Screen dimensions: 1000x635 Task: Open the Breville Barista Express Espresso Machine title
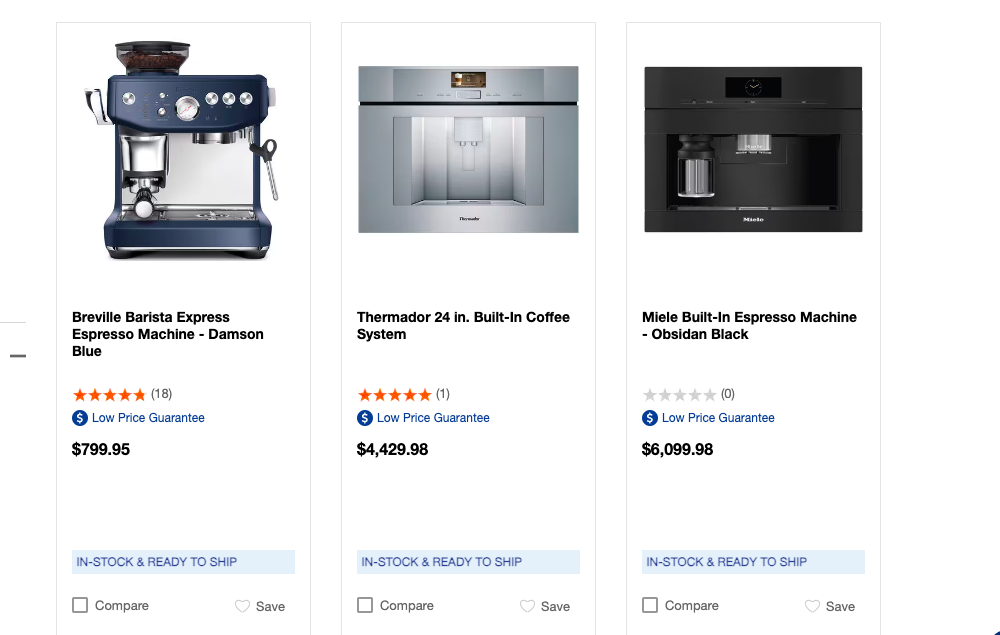click(168, 334)
